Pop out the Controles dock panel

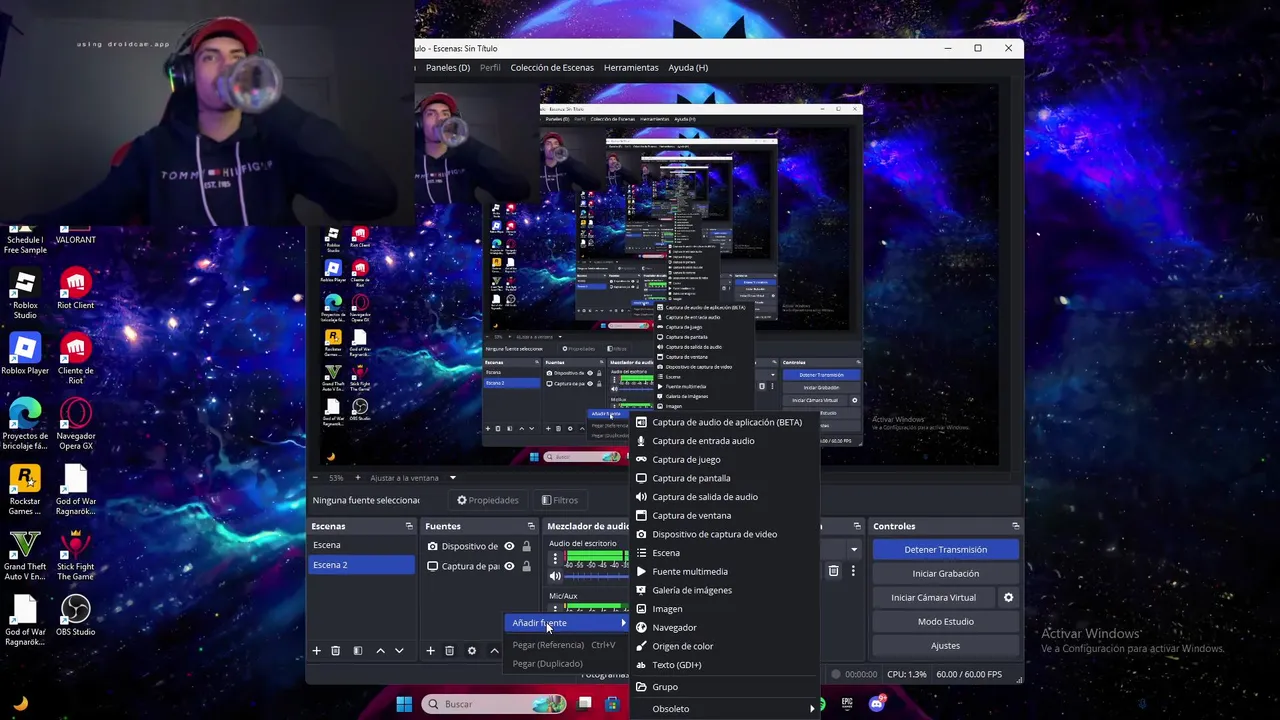tap(1015, 526)
